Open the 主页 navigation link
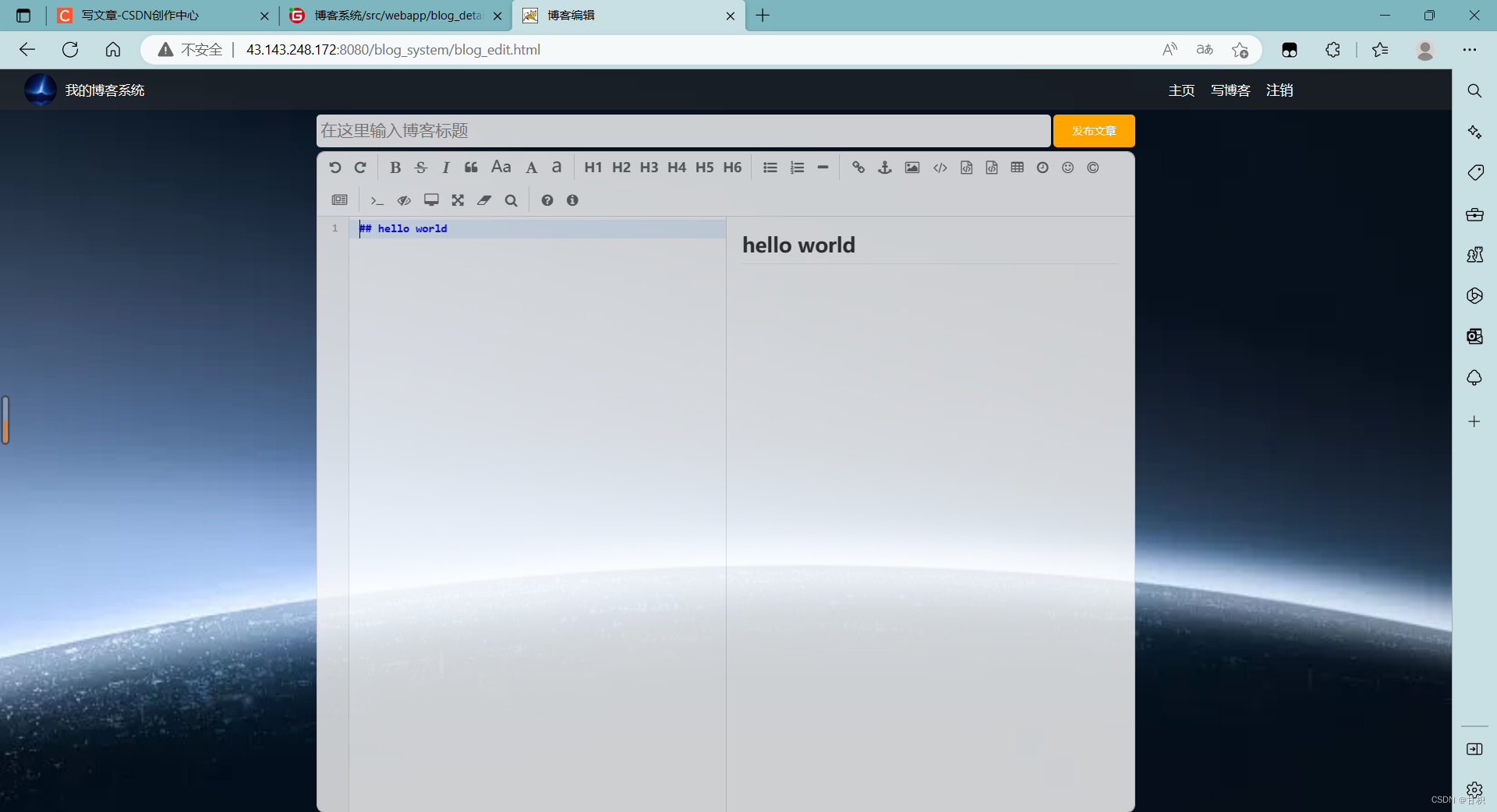 [x=1181, y=90]
